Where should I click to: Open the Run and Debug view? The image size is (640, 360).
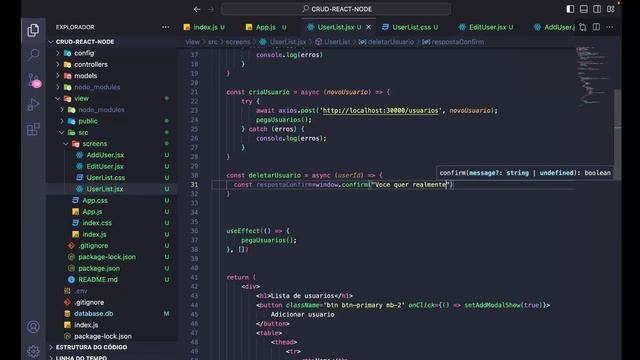[x=33, y=104]
